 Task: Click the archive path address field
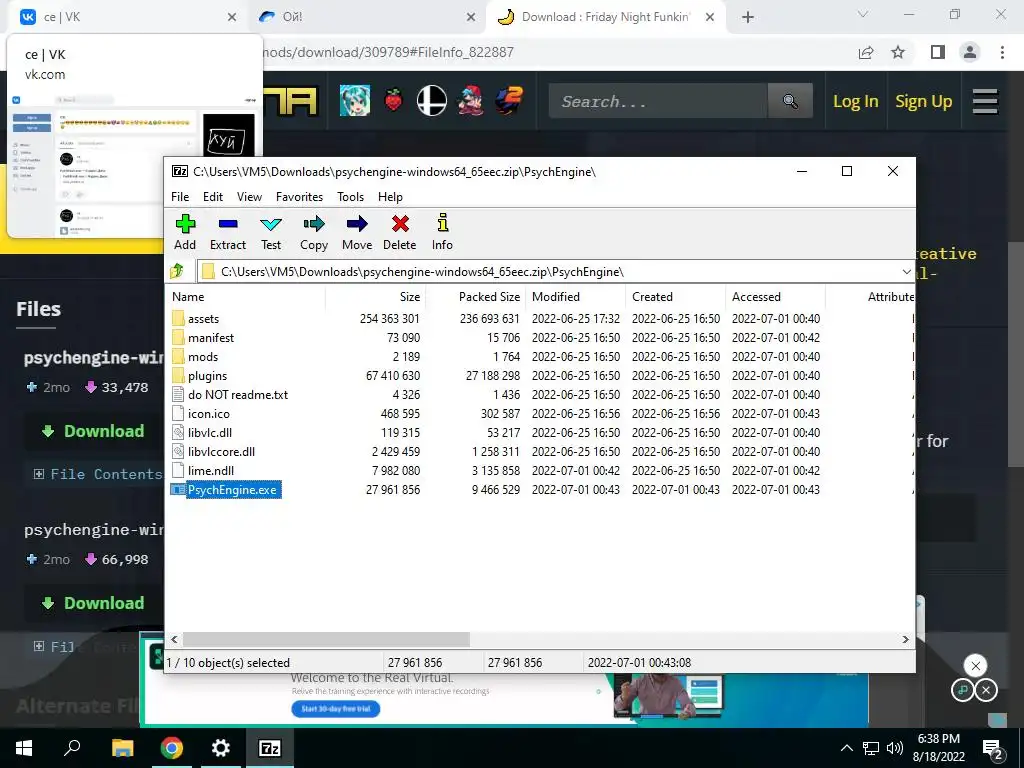tap(549, 272)
